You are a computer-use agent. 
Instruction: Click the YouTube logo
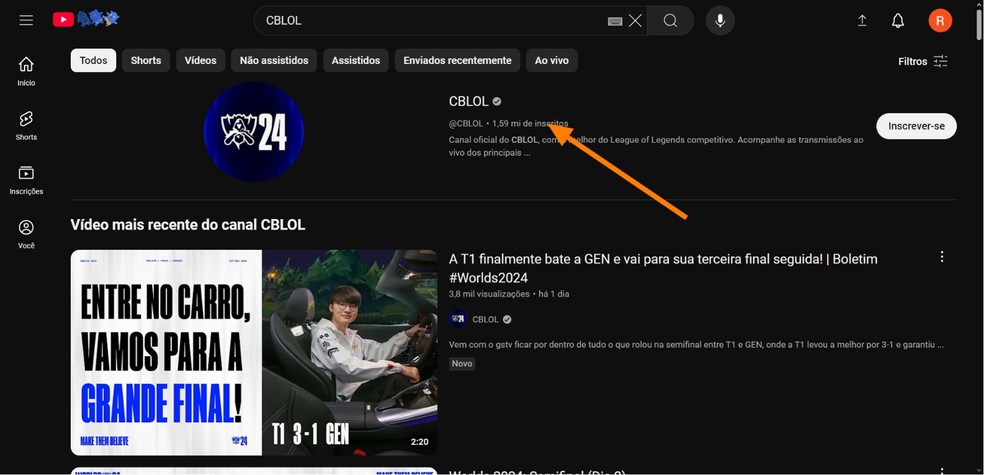(x=86, y=19)
